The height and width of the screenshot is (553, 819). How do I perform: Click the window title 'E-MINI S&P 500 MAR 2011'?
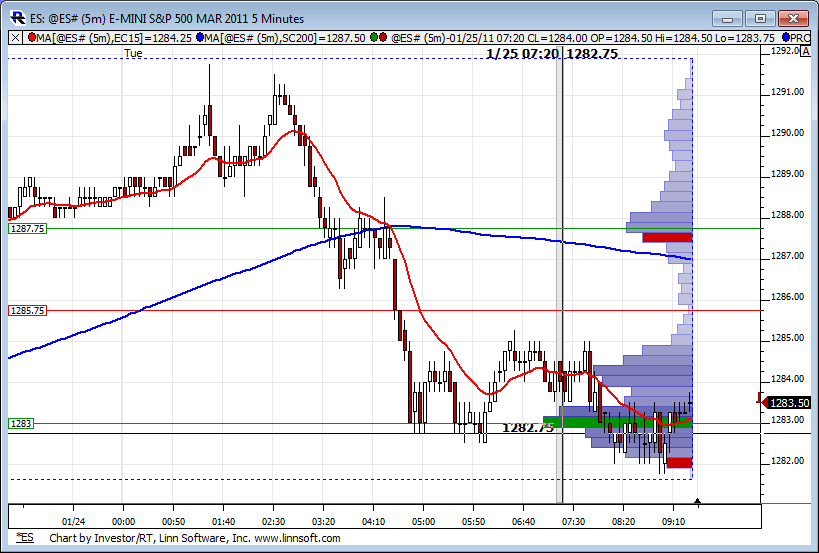pyautogui.click(x=177, y=19)
